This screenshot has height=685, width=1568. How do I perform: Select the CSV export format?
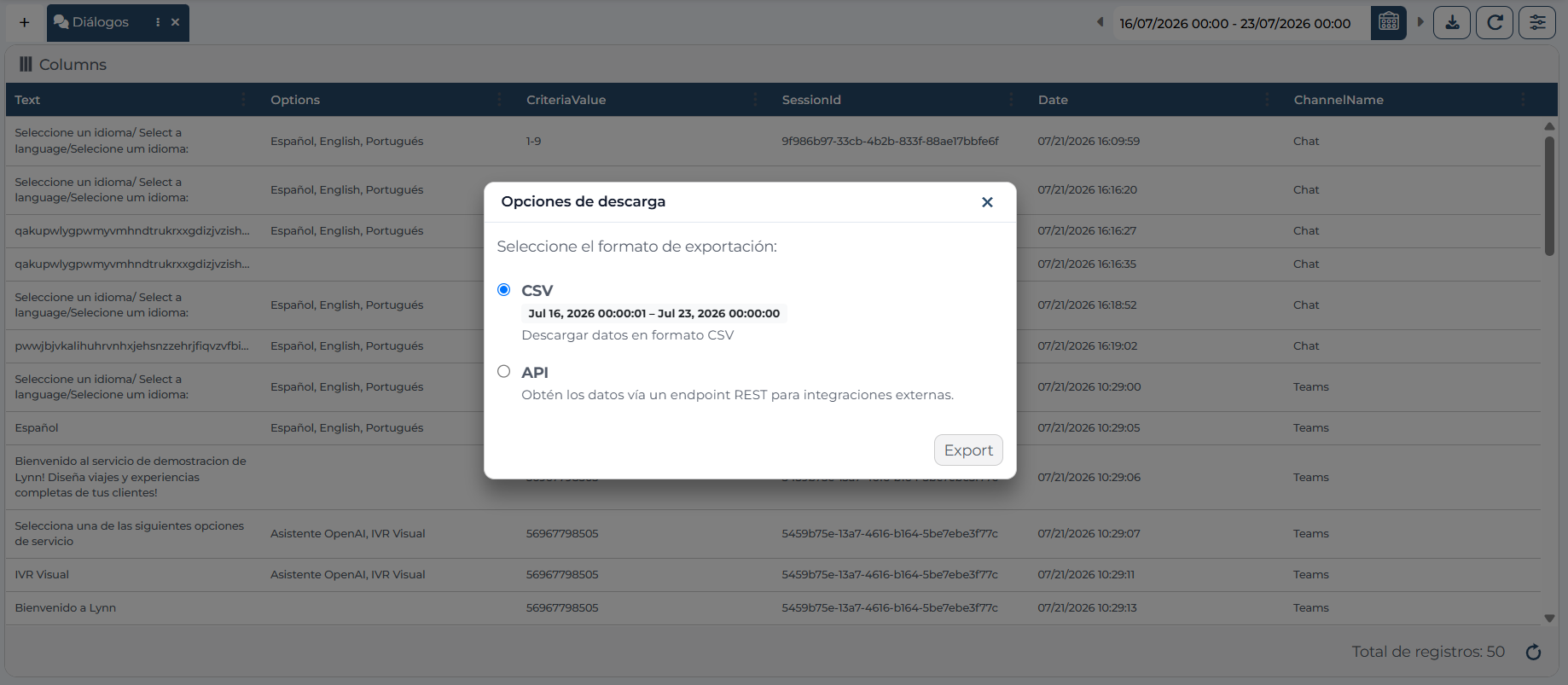tap(504, 290)
